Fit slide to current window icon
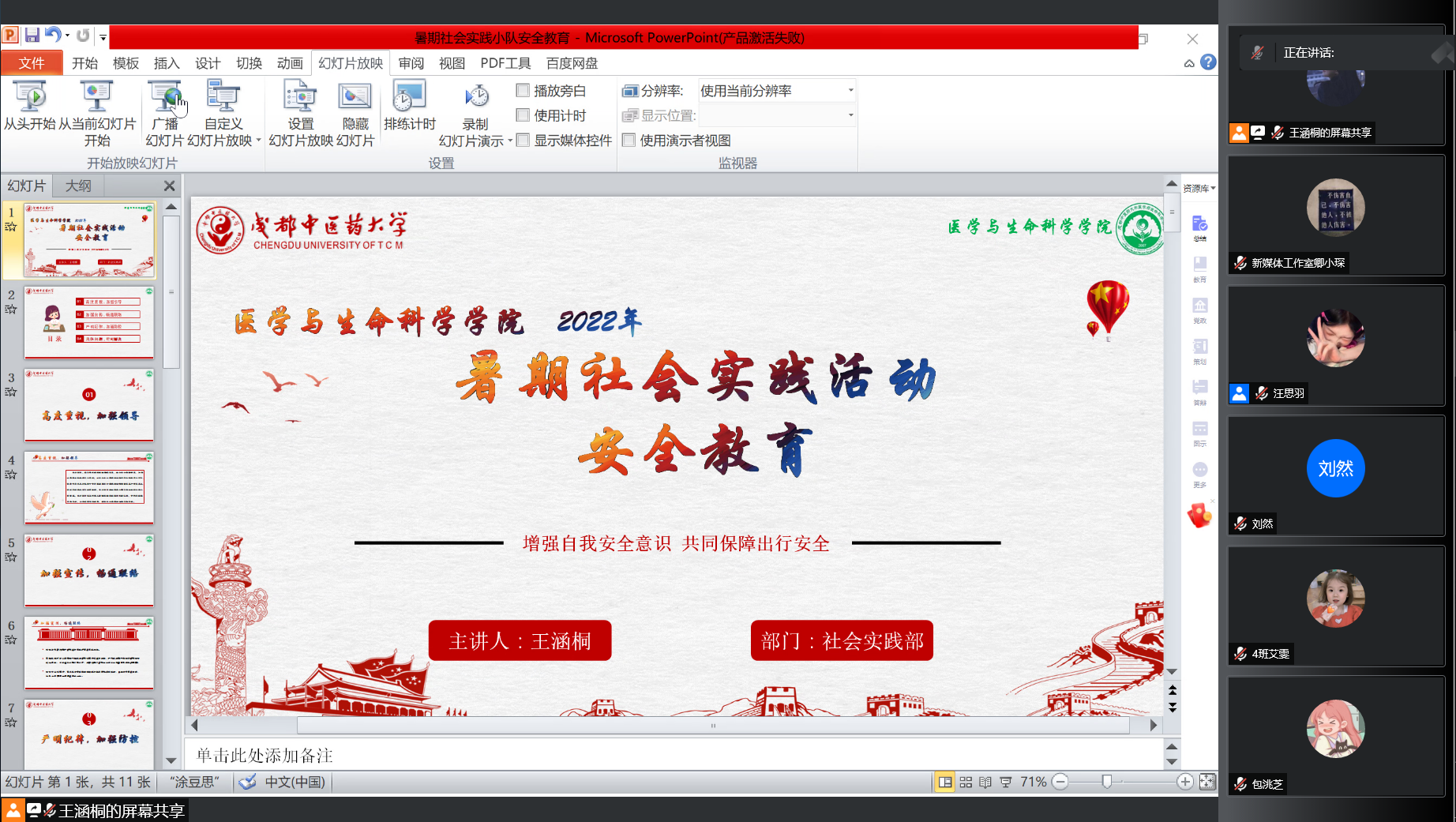Screen dimensions: 1456x822 click(x=1207, y=782)
